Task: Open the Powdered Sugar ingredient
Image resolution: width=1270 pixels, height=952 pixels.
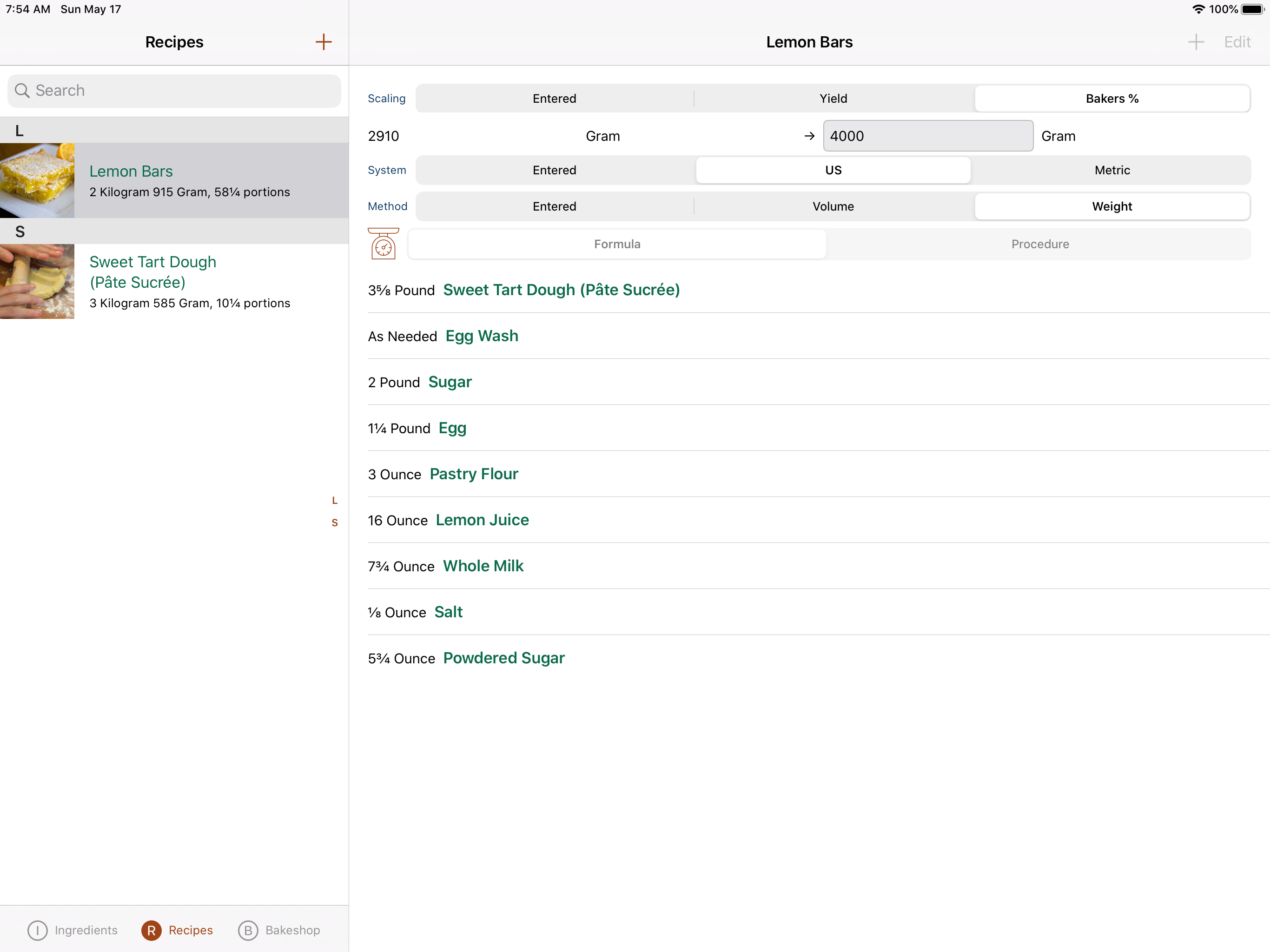Action: [503, 658]
